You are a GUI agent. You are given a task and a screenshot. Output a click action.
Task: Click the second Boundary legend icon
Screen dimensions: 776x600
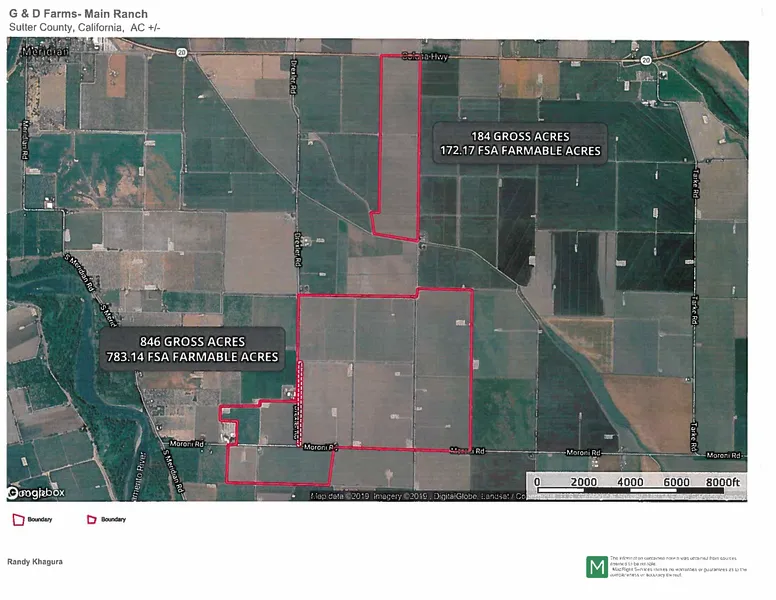click(92, 520)
